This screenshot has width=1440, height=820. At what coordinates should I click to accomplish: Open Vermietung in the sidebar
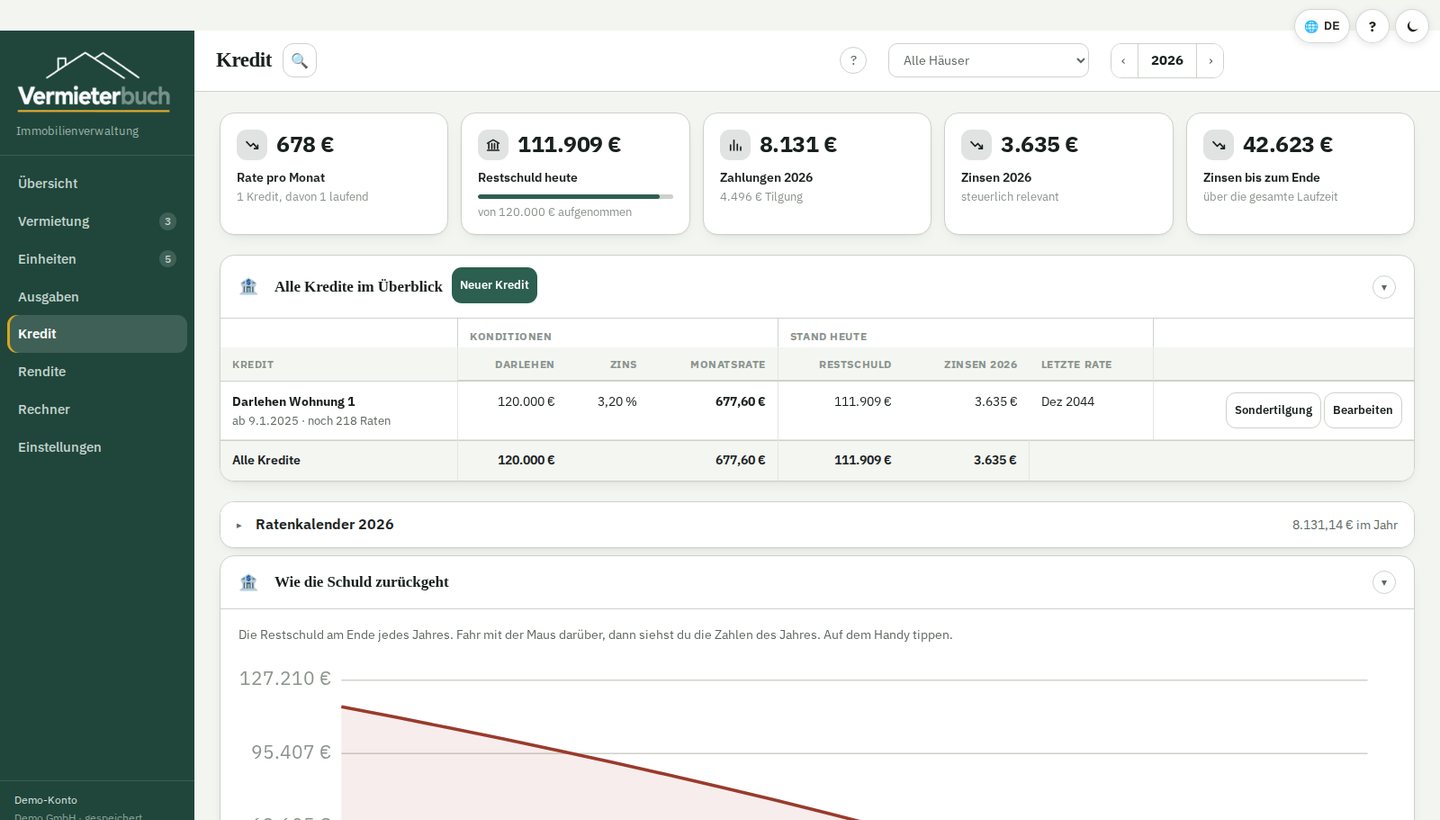point(97,221)
